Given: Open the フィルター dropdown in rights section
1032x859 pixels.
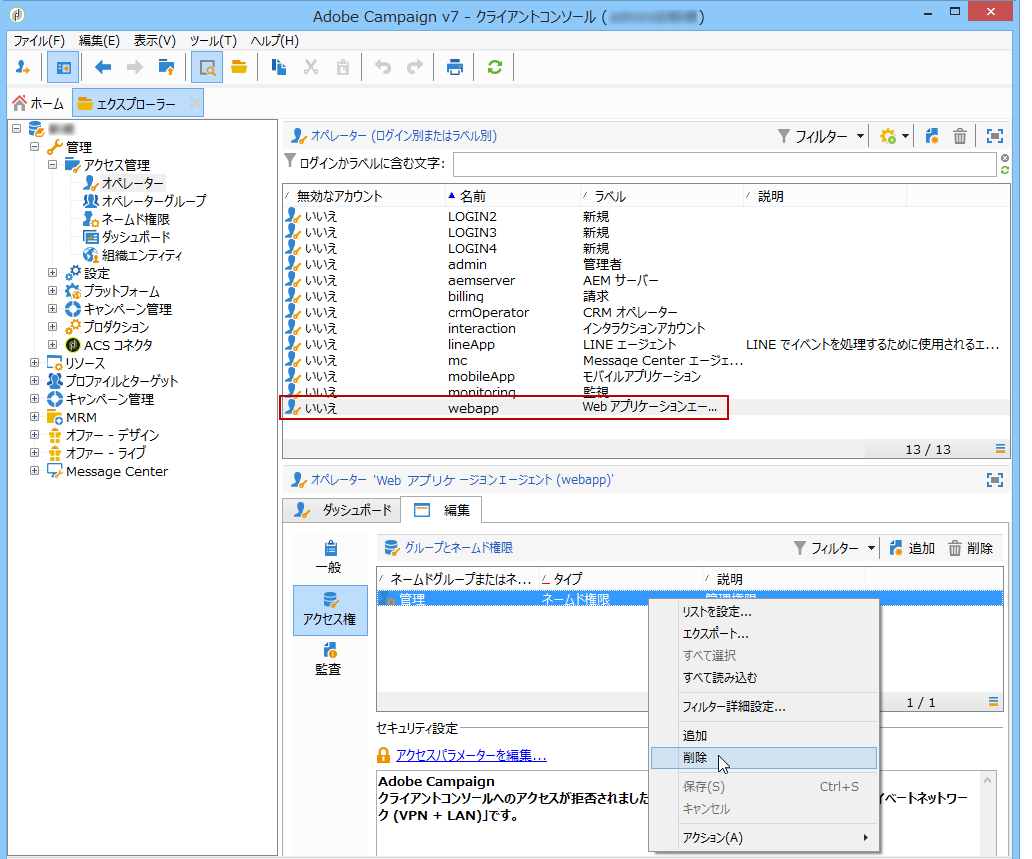Looking at the screenshot, I should pyautogui.click(x=835, y=548).
